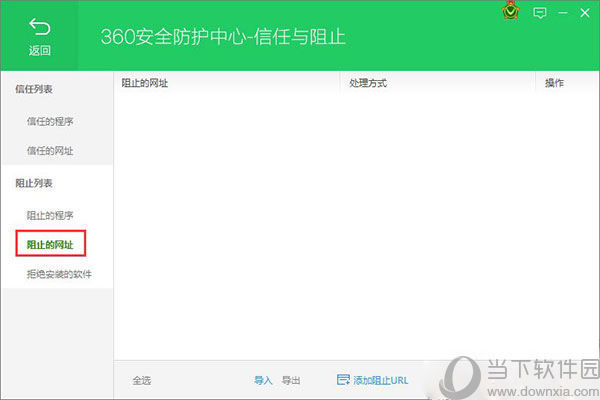Click the 添加阻止URL link text
600x400 pixels.
pos(381,380)
